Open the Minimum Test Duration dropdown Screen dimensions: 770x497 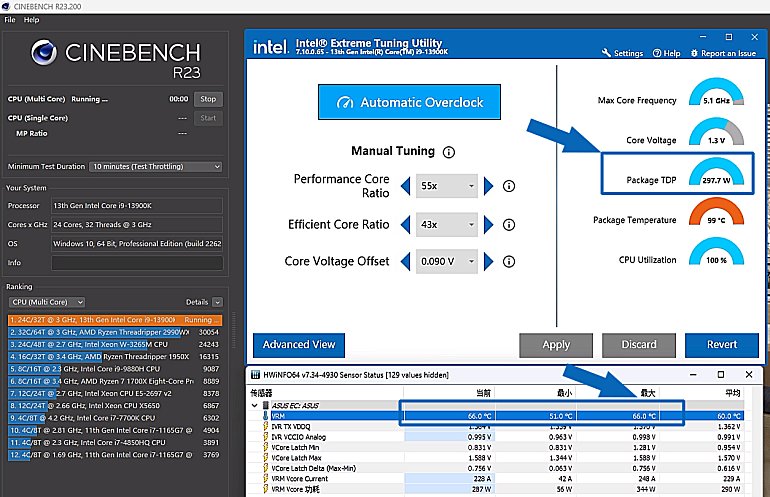click(x=155, y=166)
